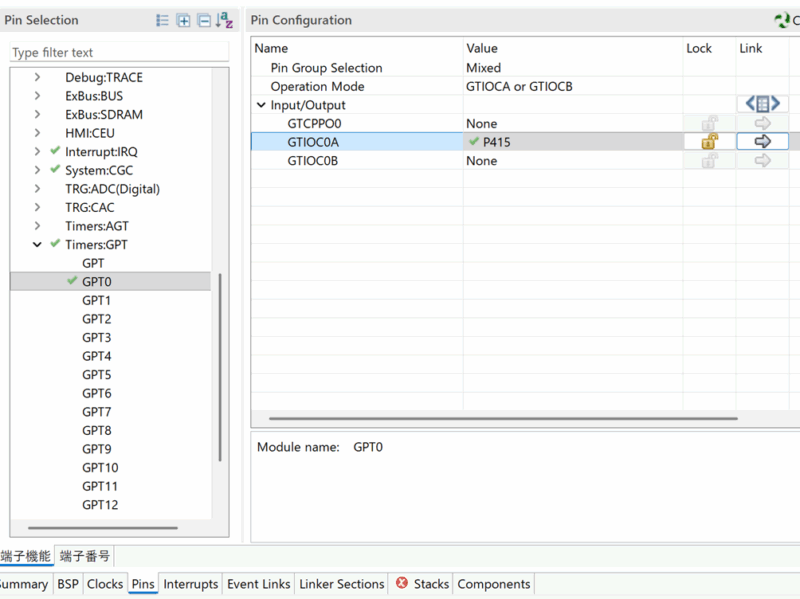Collapse the Timers:GPT node
This screenshot has width=800, height=599.
click(37, 244)
